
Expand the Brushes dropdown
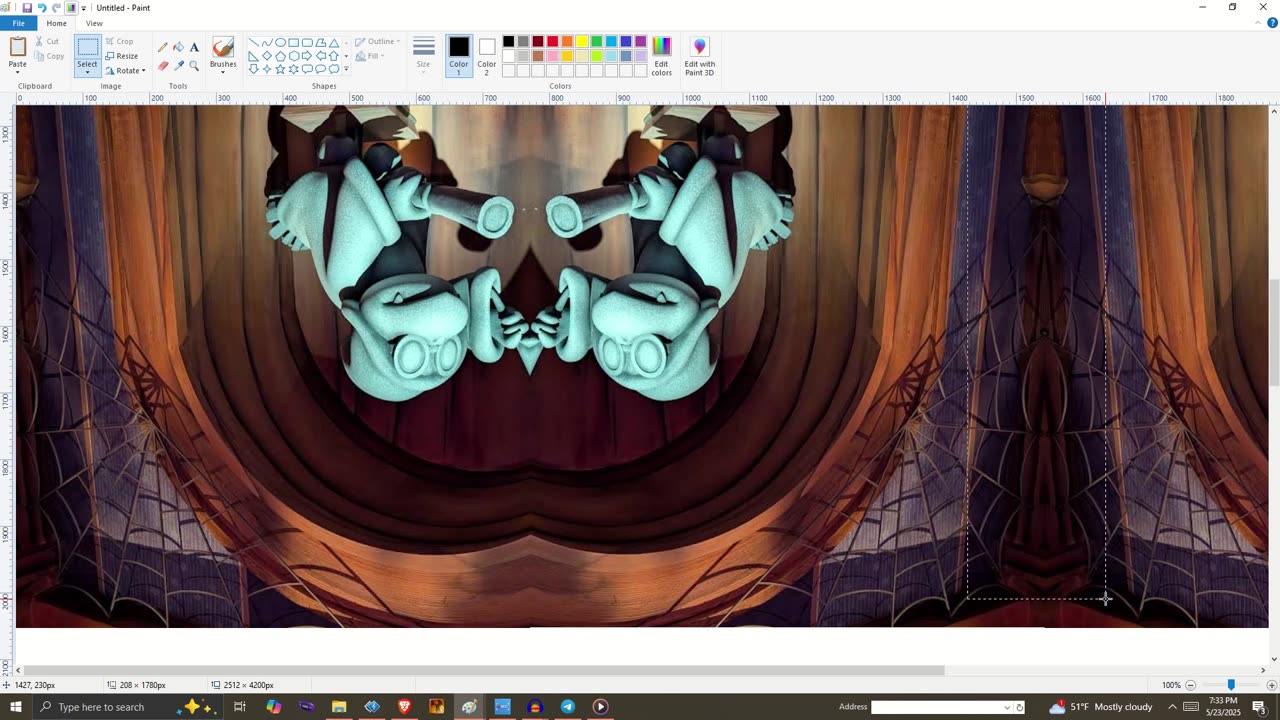tap(223, 72)
